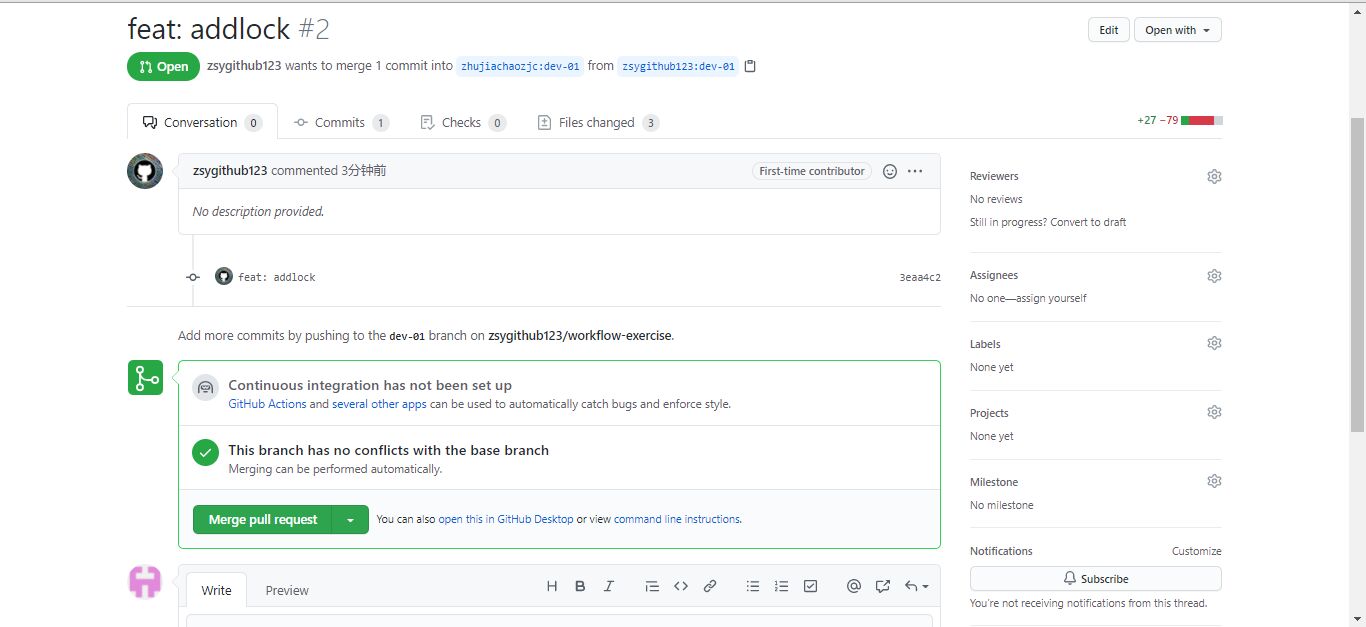
Task: Click the diff stat color bar
Action: coord(1202,121)
